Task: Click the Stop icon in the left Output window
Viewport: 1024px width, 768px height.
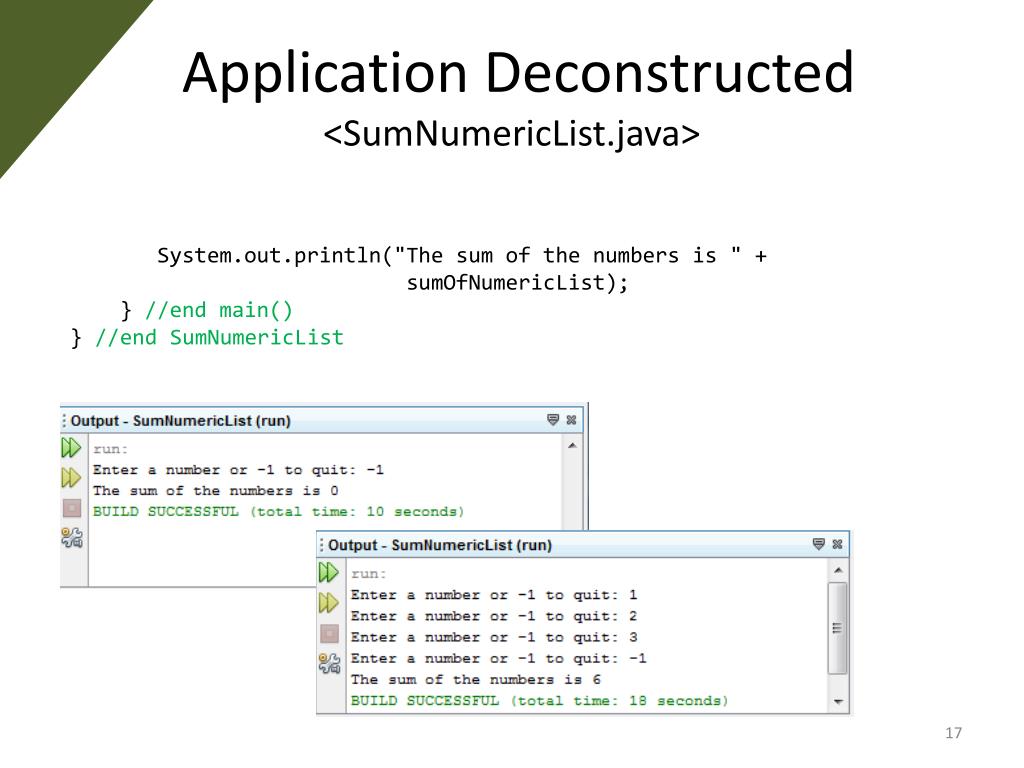Action: tap(72, 508)
